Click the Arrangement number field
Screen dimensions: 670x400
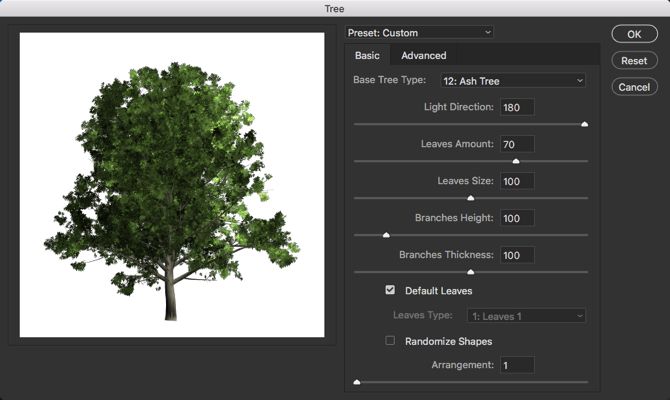517,365
